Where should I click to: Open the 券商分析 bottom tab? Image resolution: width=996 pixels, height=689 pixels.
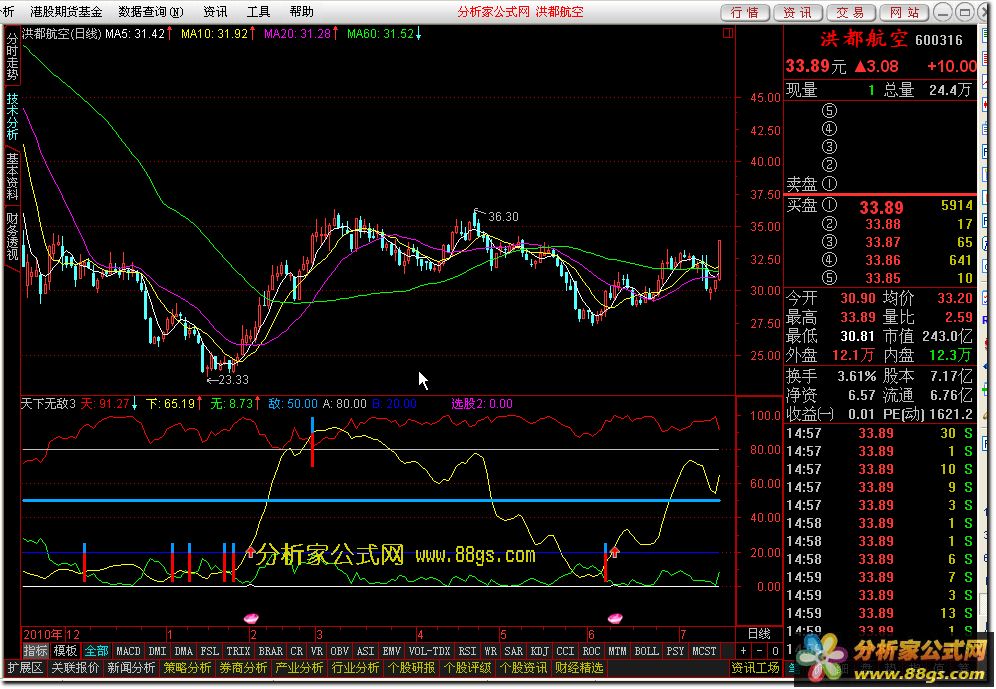click(x=243, y=668)
